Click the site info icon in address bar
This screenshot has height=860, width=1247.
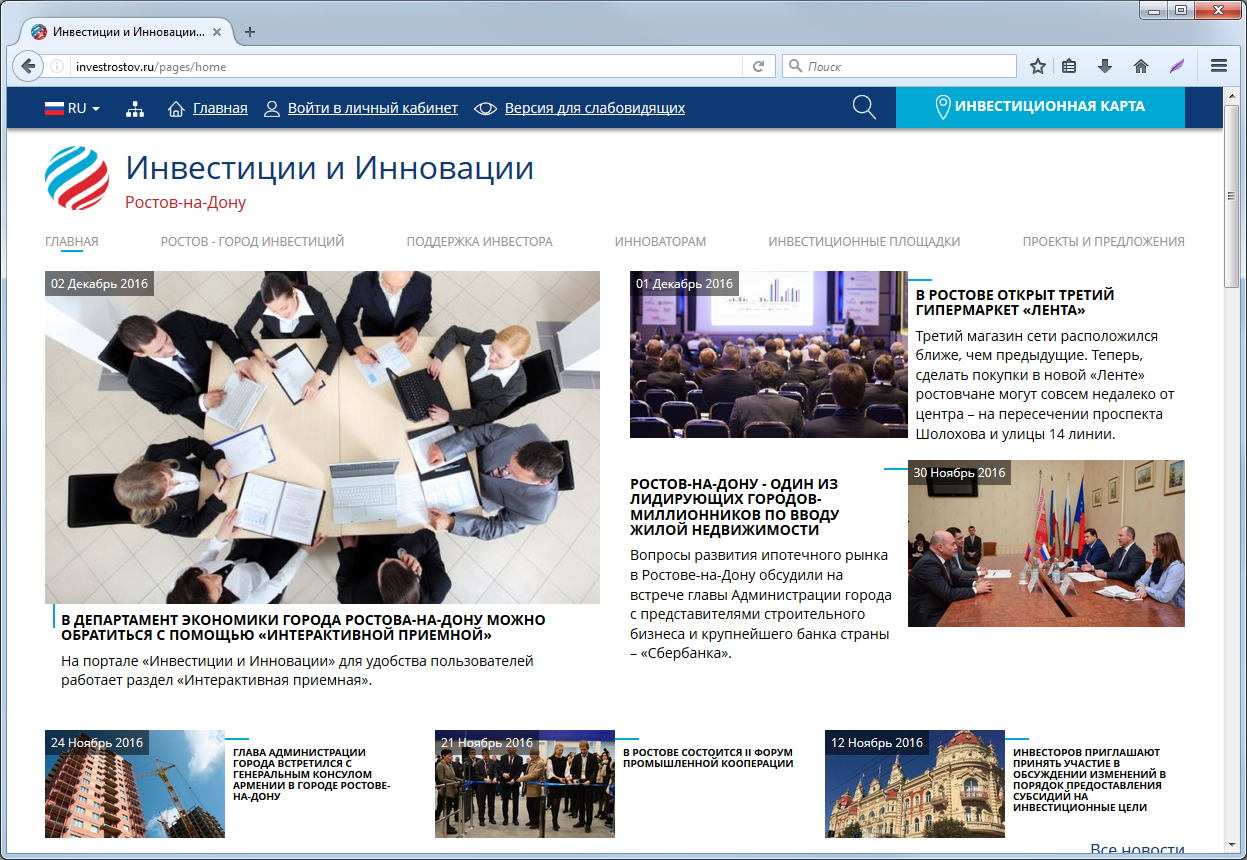[59, 67]
